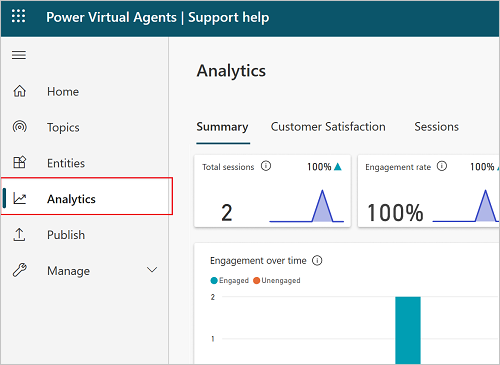Click the Support help bot name

tap(229, 17)
